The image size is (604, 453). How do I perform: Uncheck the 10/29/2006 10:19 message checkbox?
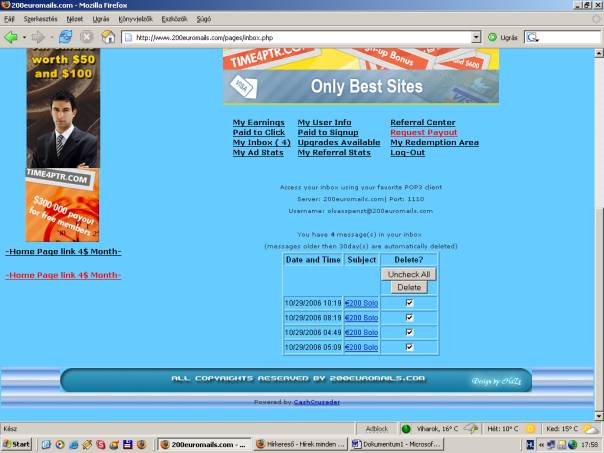pos(408,302)
